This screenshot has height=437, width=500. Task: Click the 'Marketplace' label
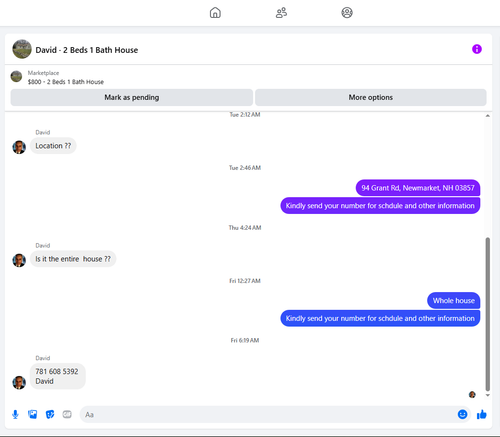tap(43, 73)
